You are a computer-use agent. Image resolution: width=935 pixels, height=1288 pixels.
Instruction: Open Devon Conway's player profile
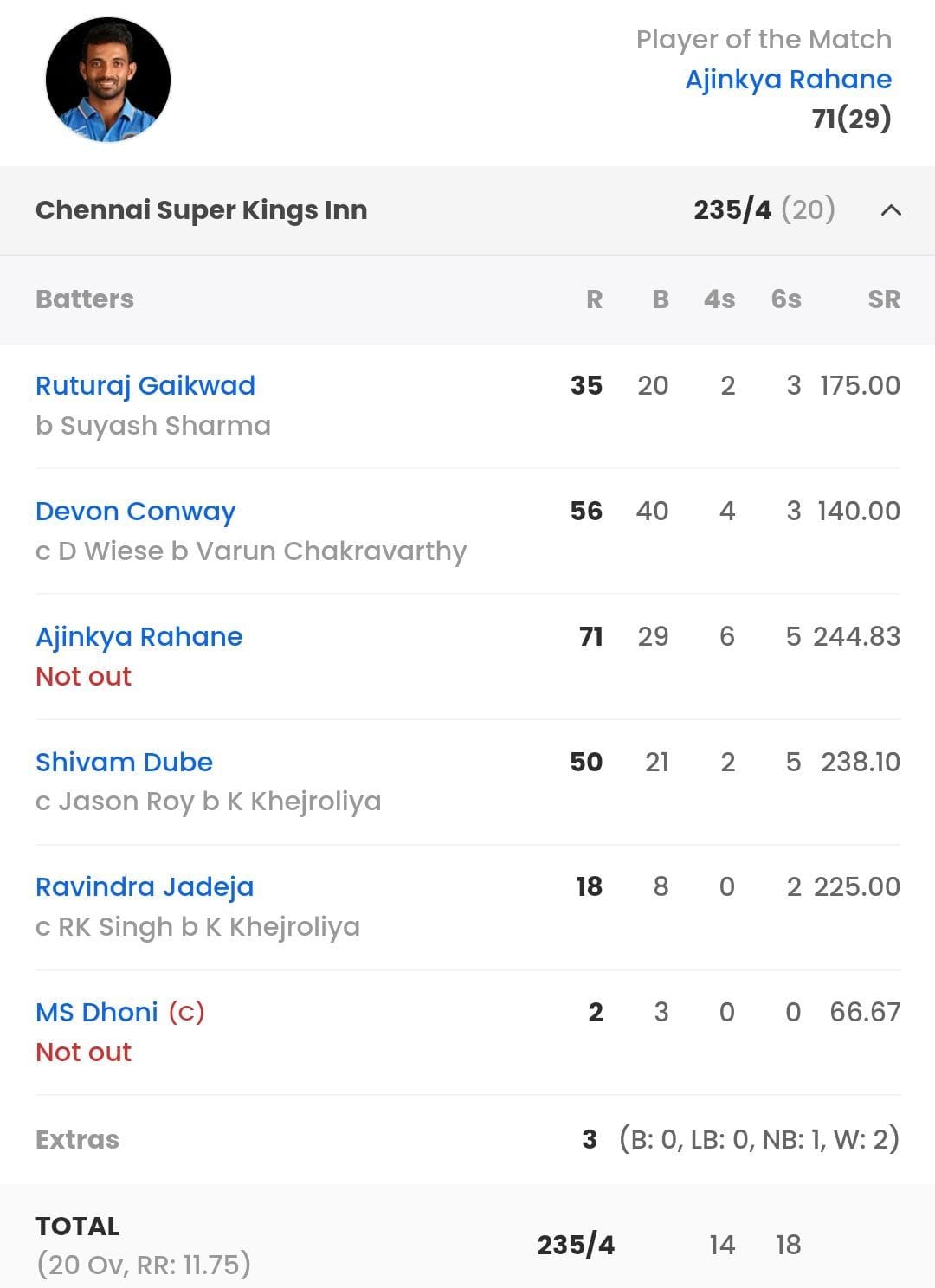tap(134, 512)
